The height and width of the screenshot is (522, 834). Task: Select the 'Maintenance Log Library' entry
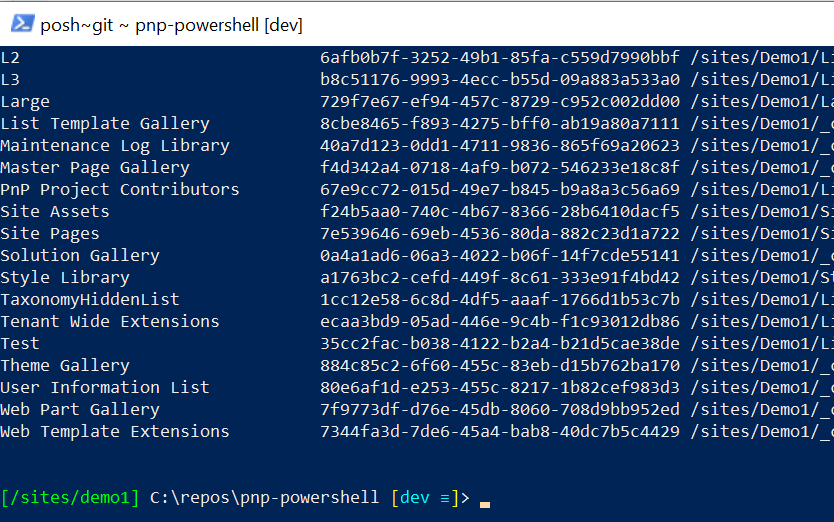point(115,146)
